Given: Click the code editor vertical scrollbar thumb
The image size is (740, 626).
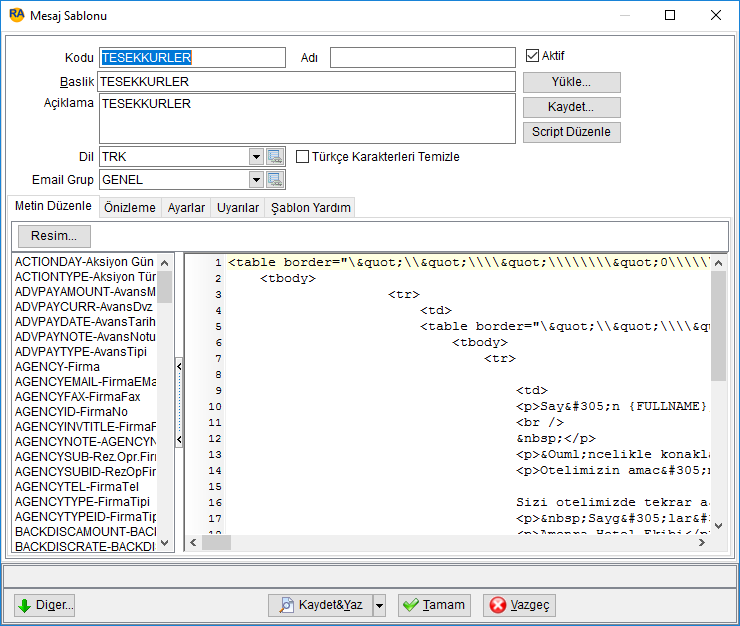Looking at the screenshot, I should 718,326.
